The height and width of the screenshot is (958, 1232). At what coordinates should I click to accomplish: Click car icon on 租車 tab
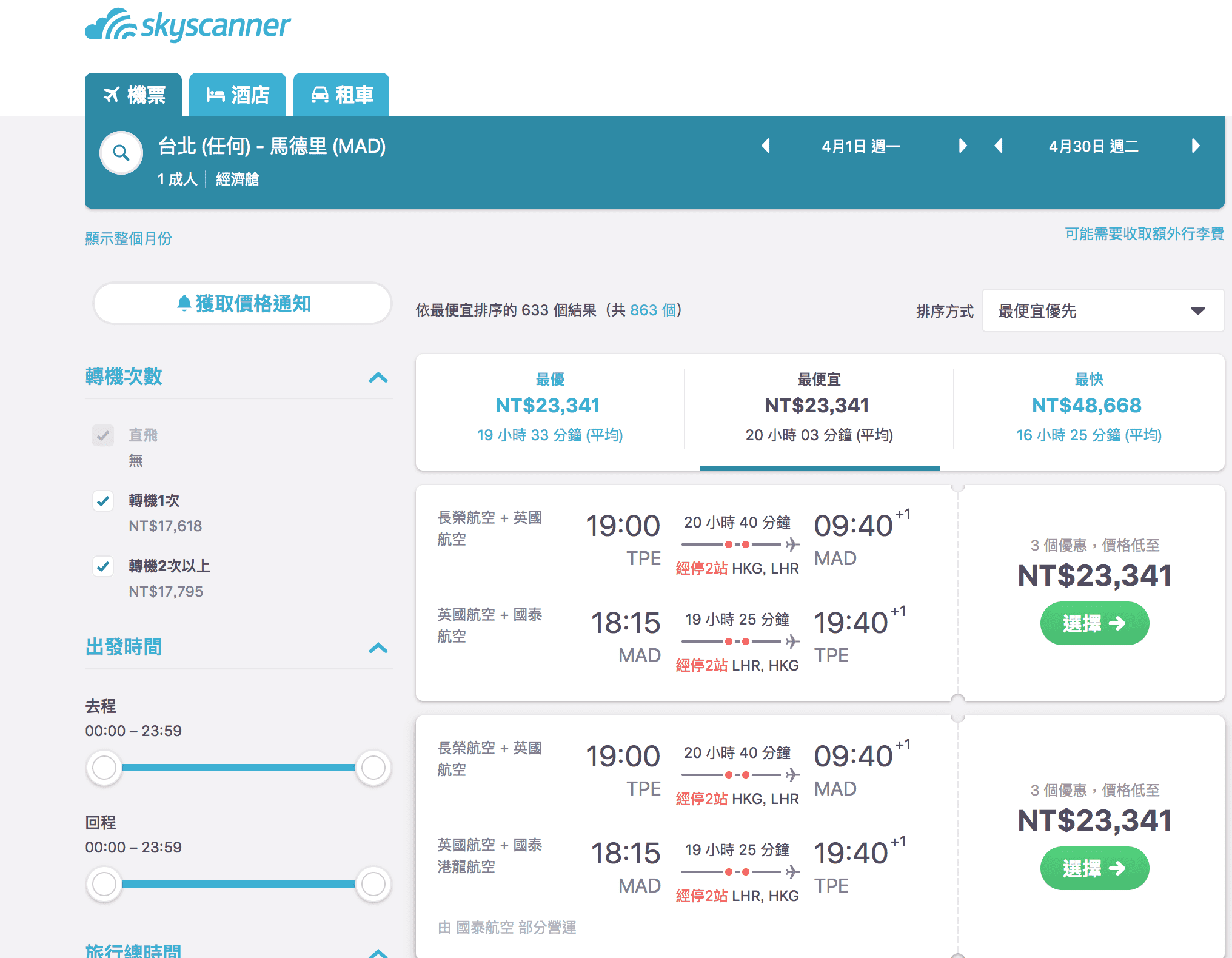tap(320, 95)
